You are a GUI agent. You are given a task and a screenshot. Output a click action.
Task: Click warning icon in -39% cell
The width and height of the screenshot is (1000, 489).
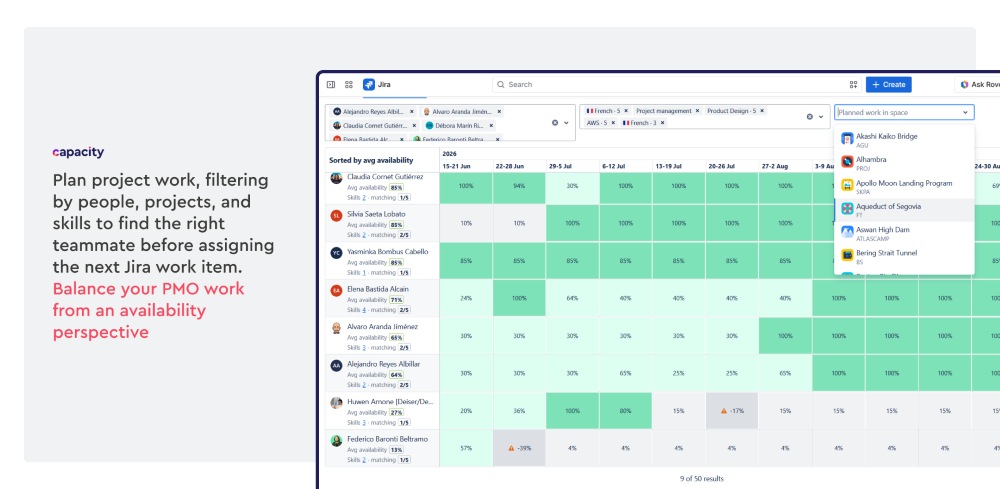coord(511,449)
